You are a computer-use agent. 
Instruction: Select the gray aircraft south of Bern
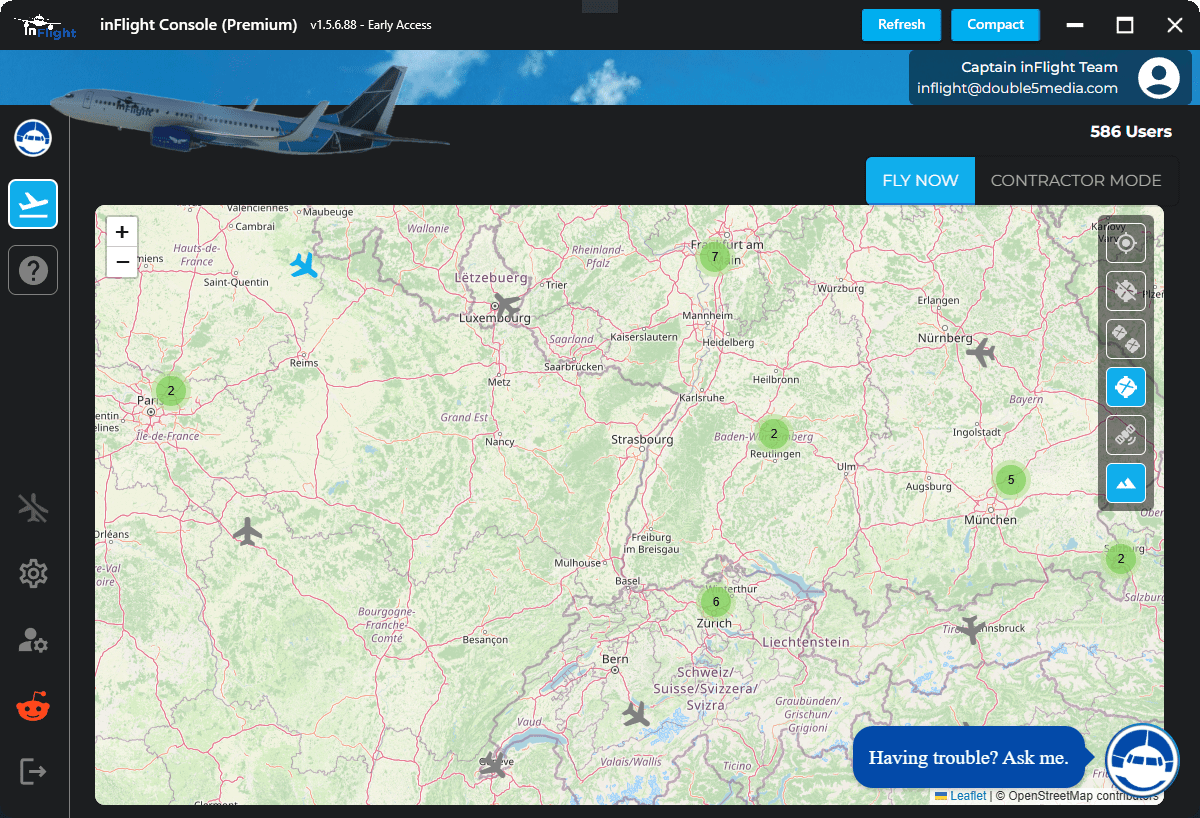click(636, 714)
